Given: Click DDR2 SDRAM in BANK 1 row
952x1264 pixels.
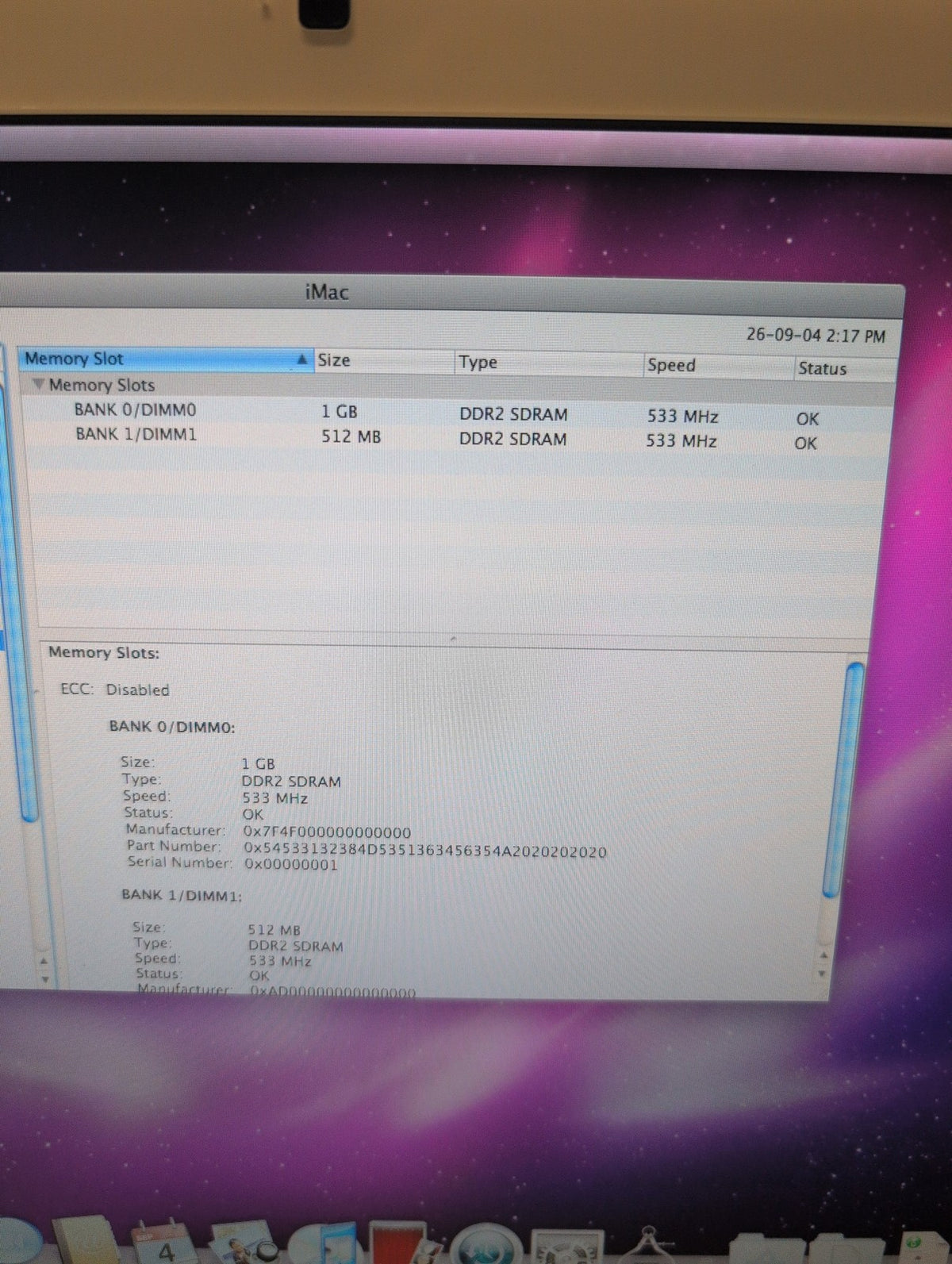Looking at the screenshot, I should [512, 439].
